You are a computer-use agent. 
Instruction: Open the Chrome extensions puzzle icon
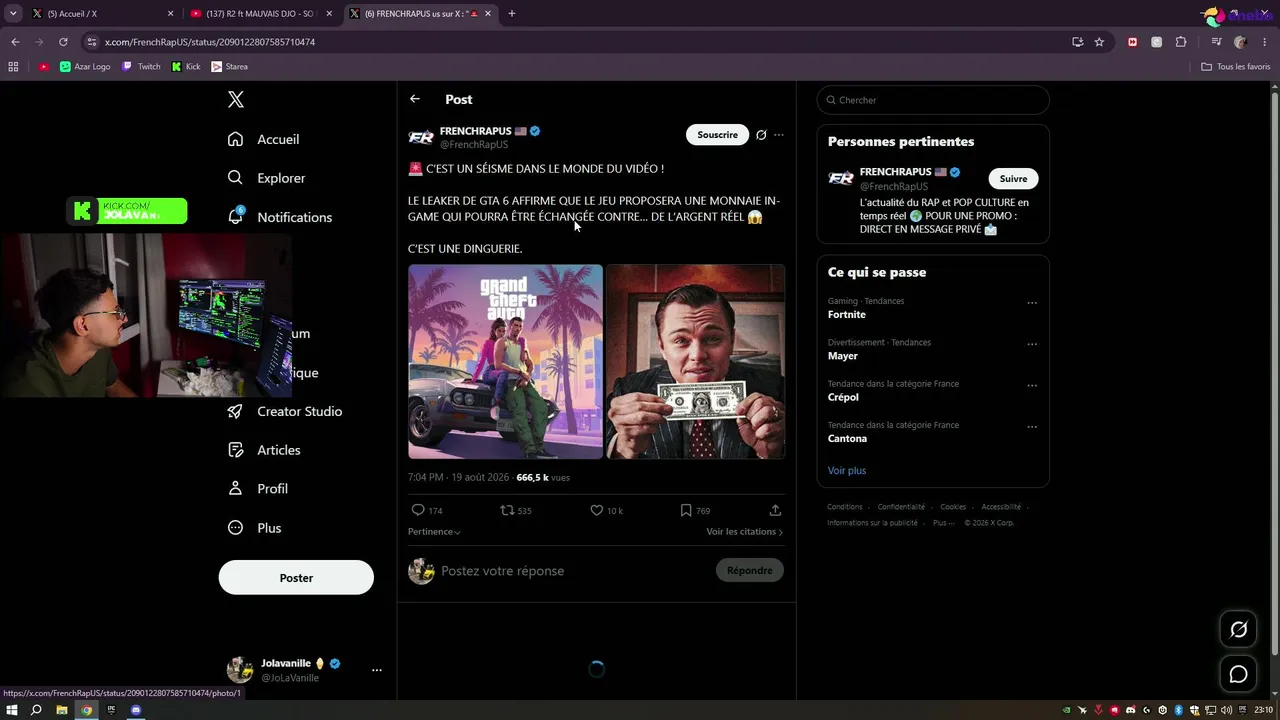[x=1181, y=42]
